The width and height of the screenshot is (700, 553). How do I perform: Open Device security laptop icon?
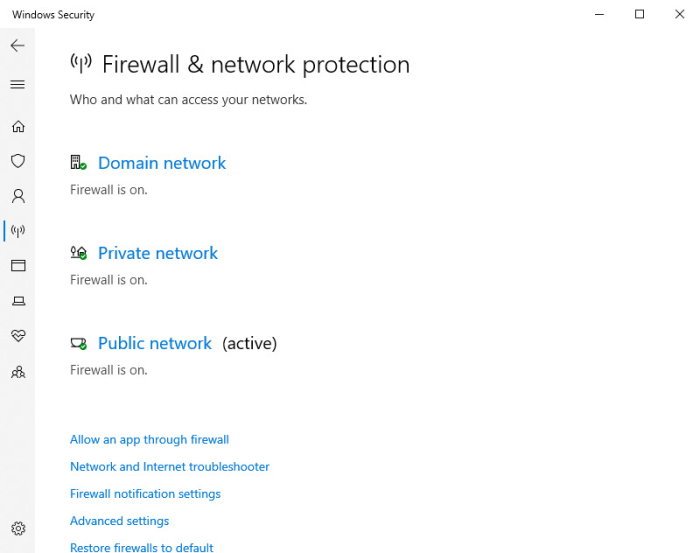point(18,301)
